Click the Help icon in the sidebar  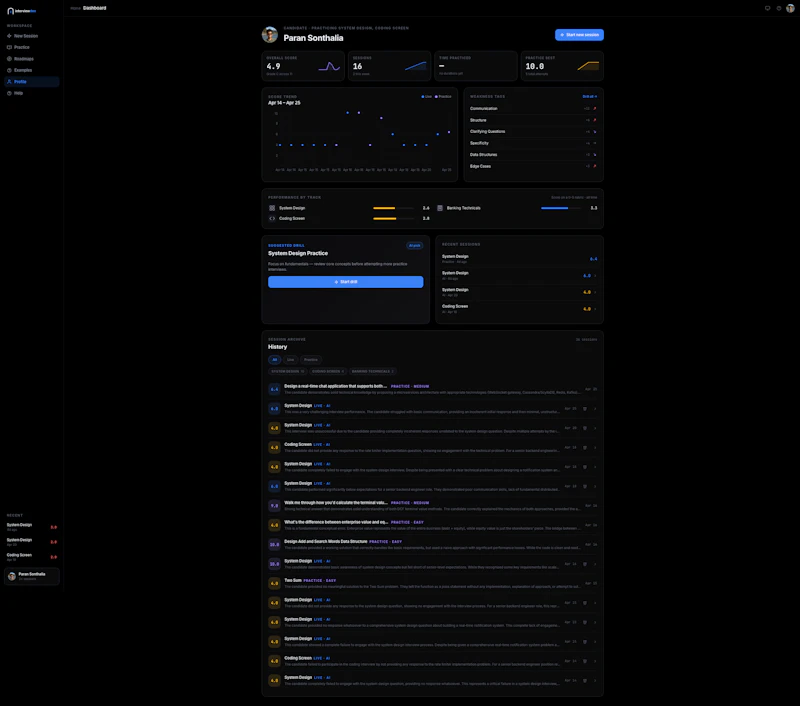coord(9,93)
